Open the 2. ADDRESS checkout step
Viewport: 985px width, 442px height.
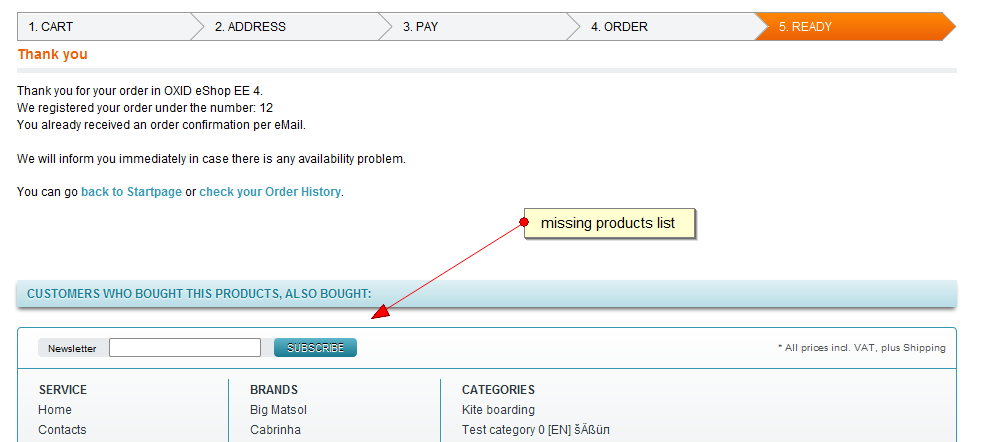(250, 27)
